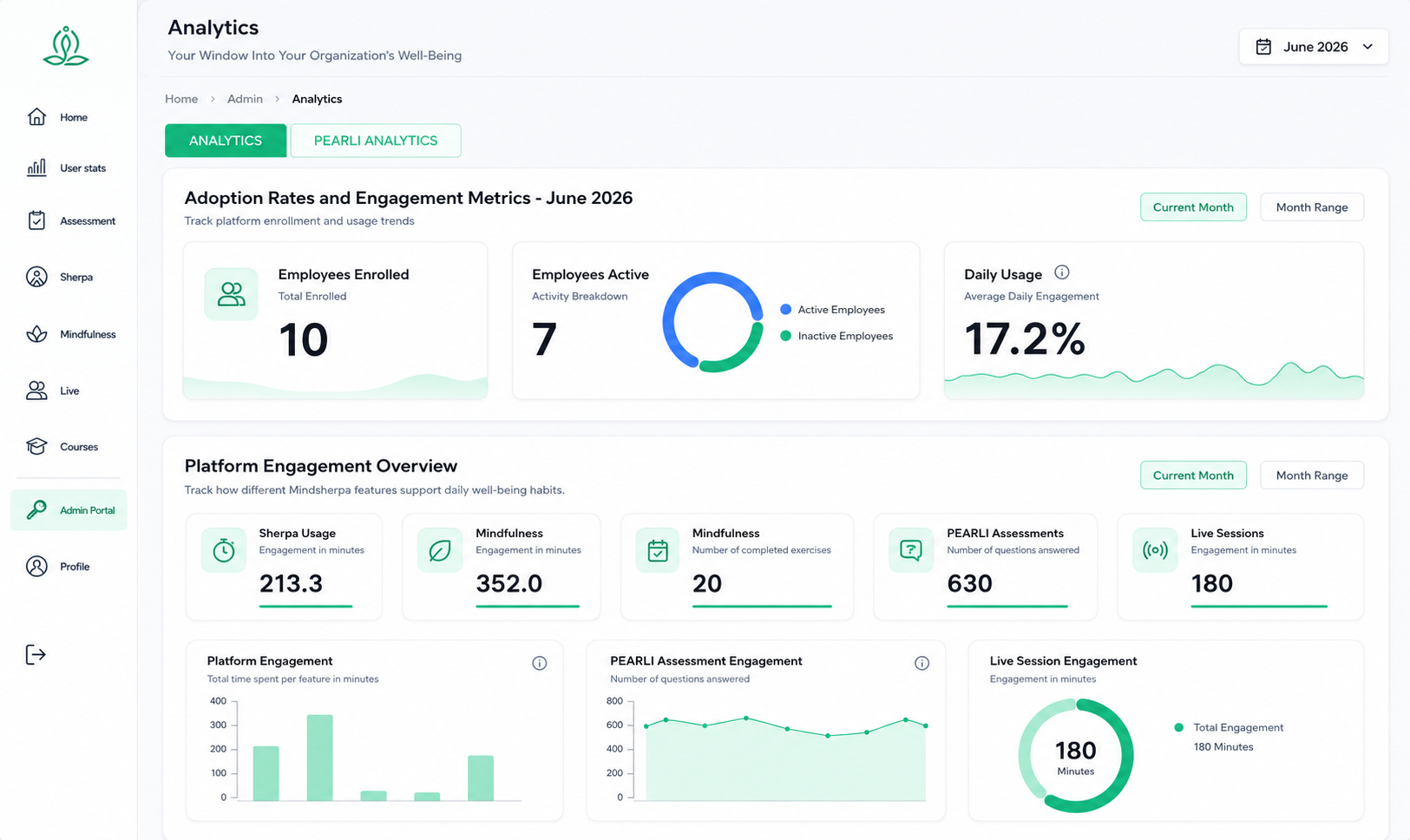This screenshot has height=840, width=1410.
Task: Go to Admin breadcrumb link
Action: [245, 99]
